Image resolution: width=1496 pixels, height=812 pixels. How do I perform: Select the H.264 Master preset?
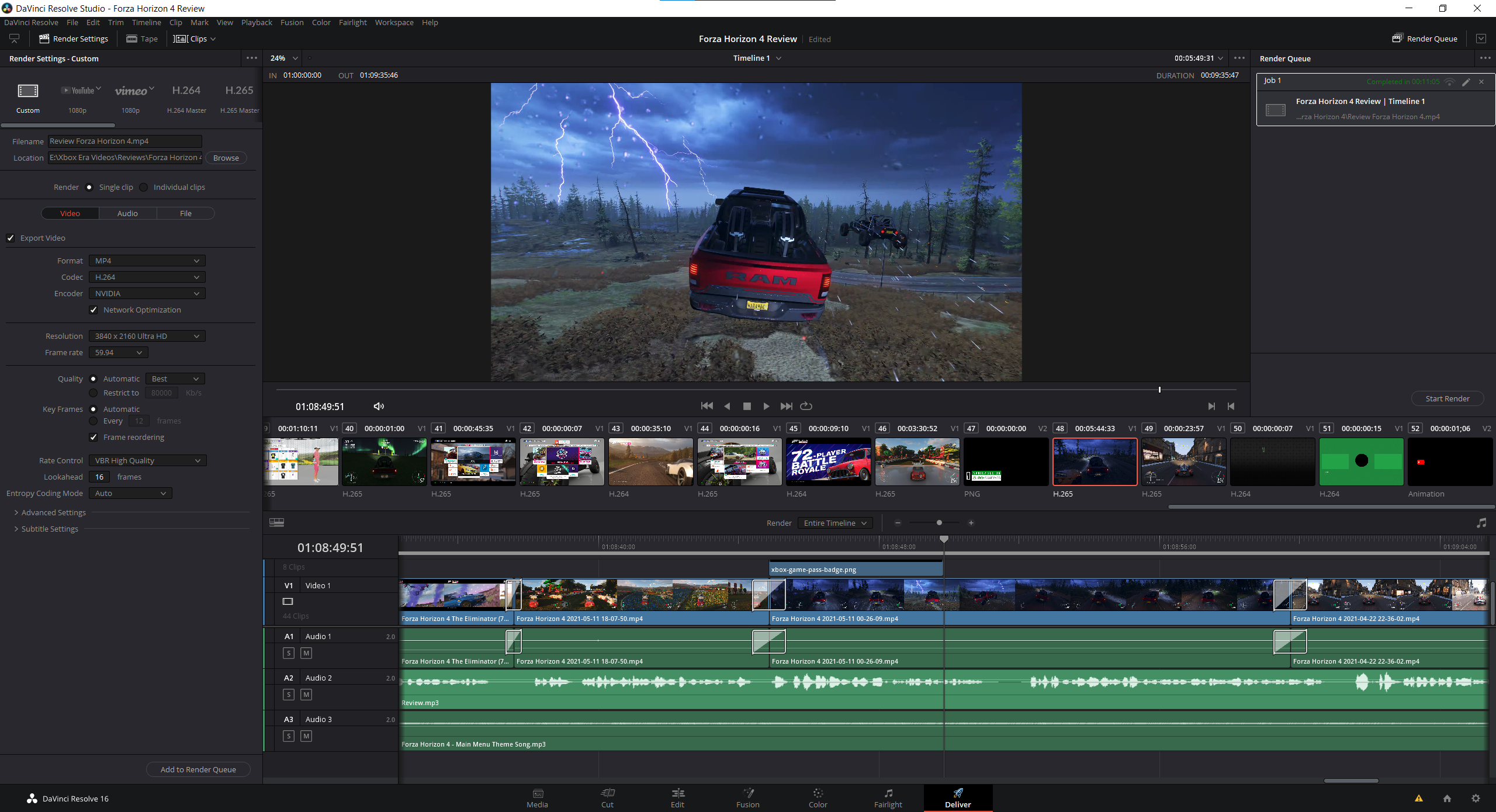click(x=186, y=98)
